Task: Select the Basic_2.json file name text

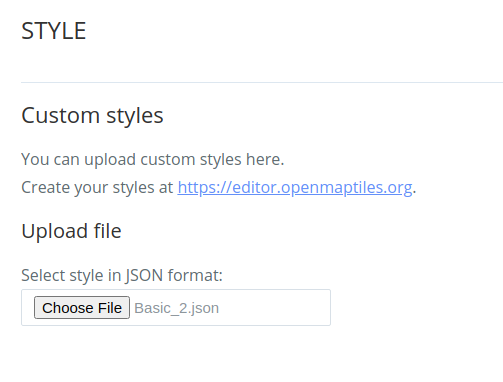Action: pyautogui.click(x=176, y=308)
